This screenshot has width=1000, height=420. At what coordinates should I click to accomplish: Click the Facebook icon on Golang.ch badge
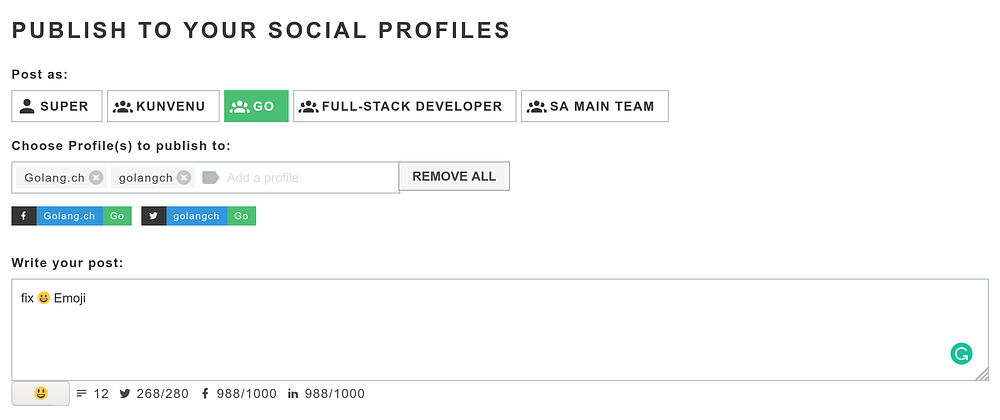(x=24, y=216)
